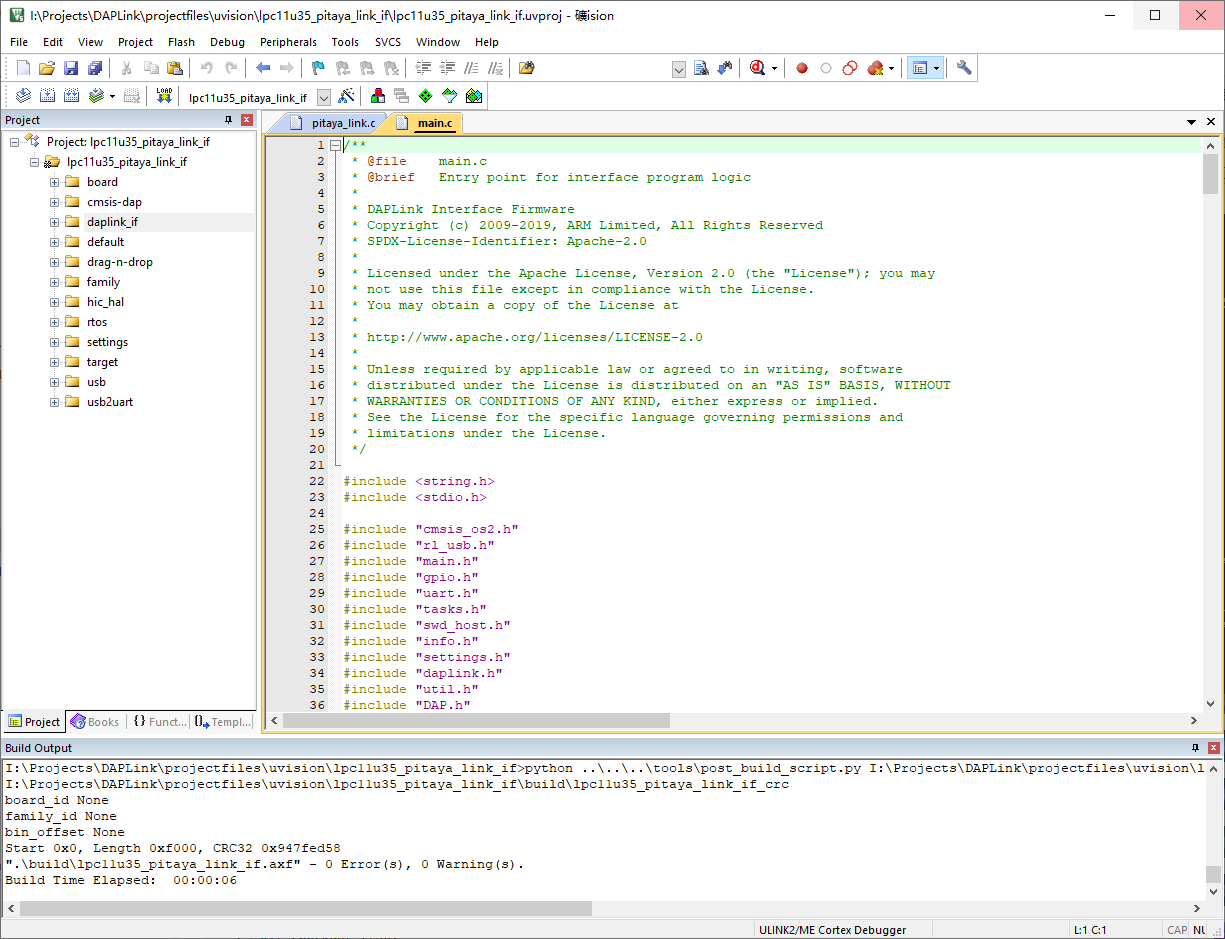Open Manage Multi-Project Workspace icon
Viewport: 1225px width, 939px height.
coord(402,96)
